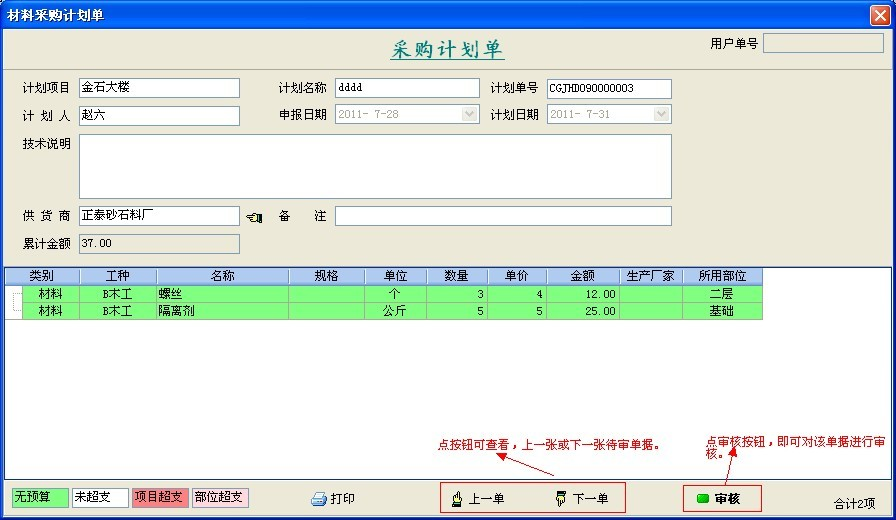Click the 技术说明 text area
This screenshot has height=520, width=896.
[375, 166]
